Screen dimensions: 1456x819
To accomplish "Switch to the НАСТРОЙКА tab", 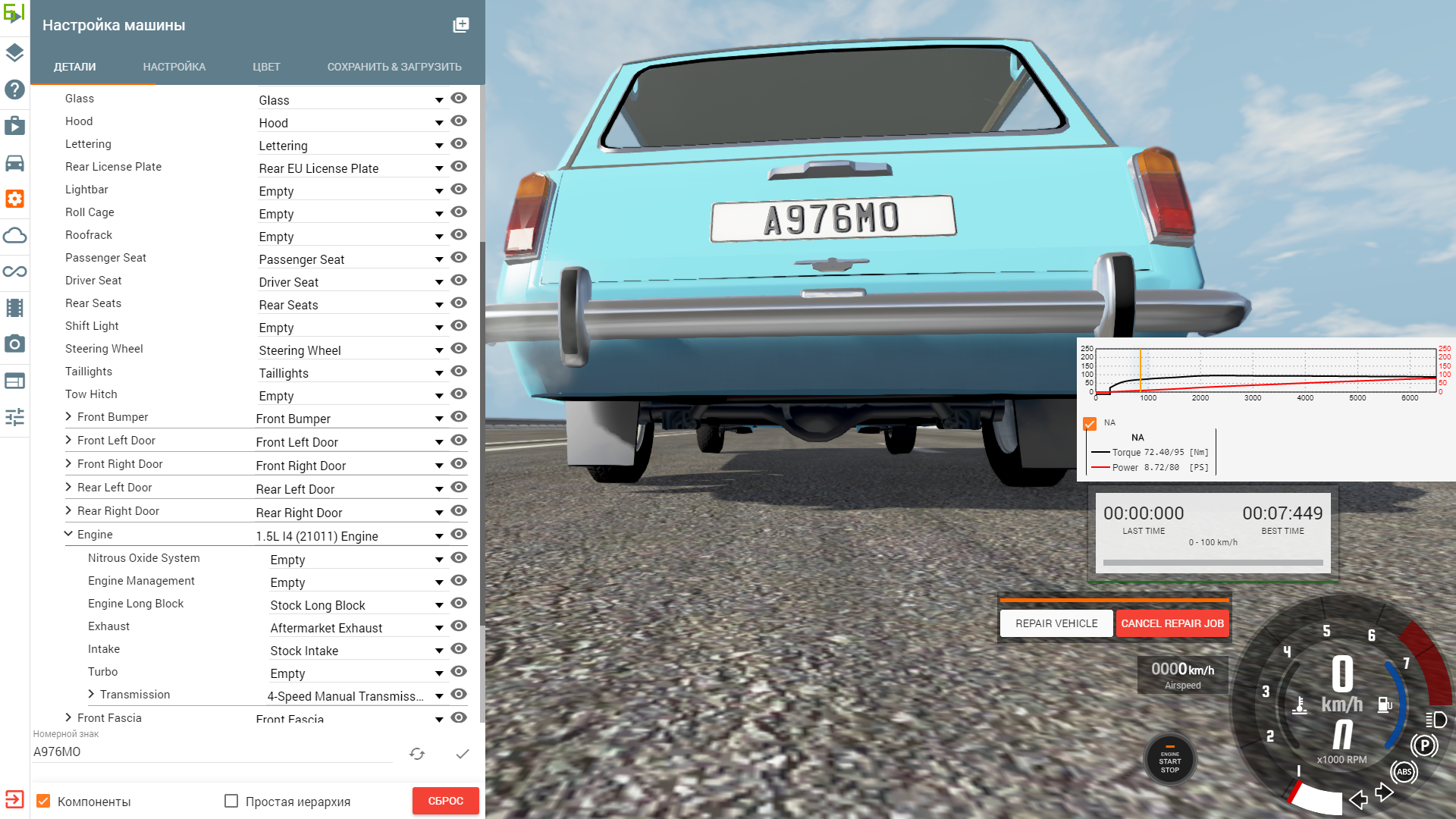I will (174, 67).
